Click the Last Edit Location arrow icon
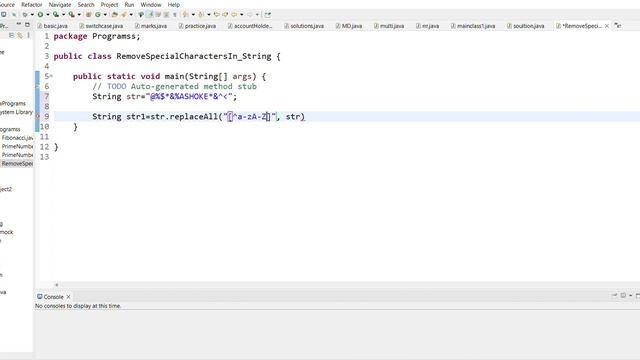640x360 pixels. [x=217, y=15]
